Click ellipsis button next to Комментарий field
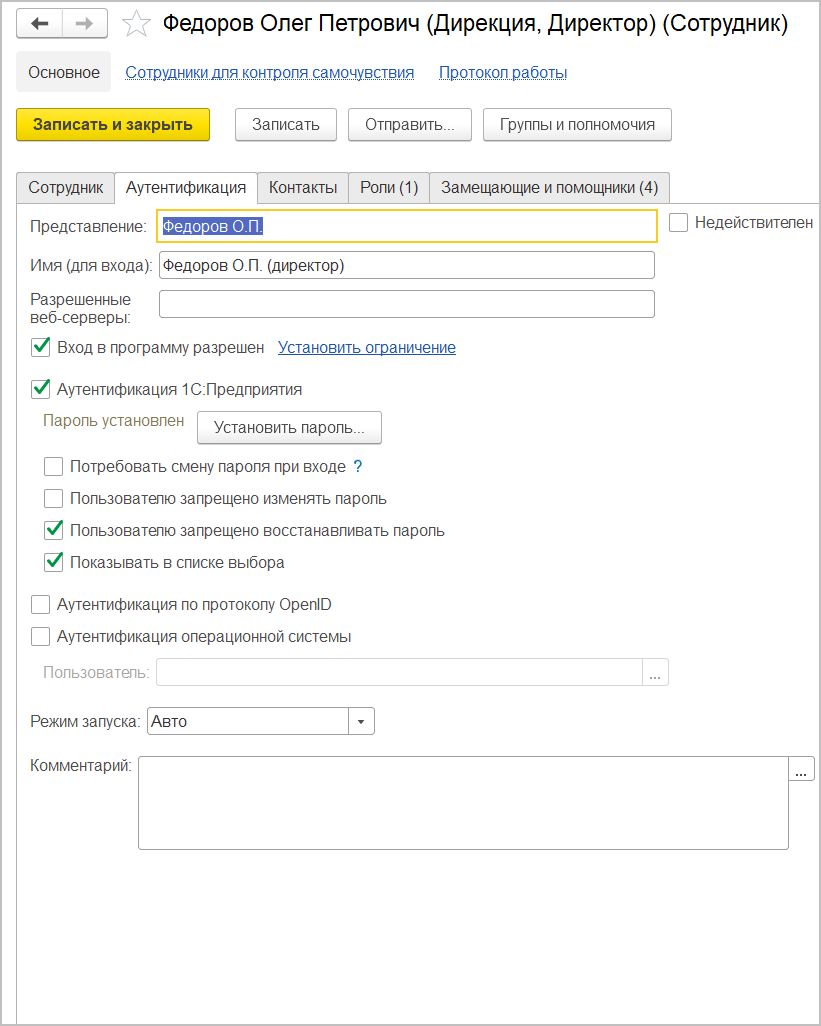Screen dimensions: 821x1026 802,770
